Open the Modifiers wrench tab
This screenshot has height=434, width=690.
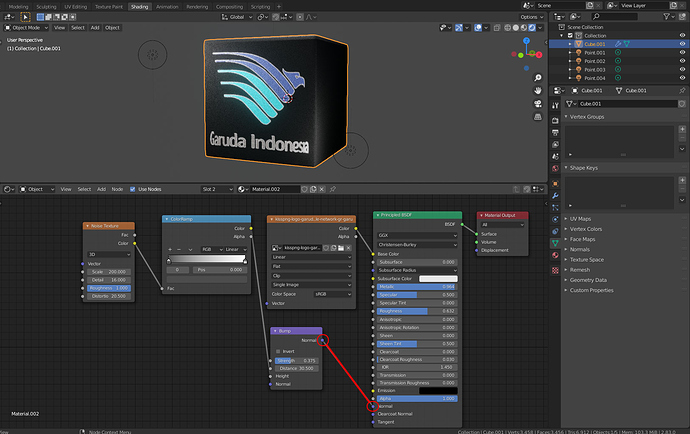[x=555, y=195]
